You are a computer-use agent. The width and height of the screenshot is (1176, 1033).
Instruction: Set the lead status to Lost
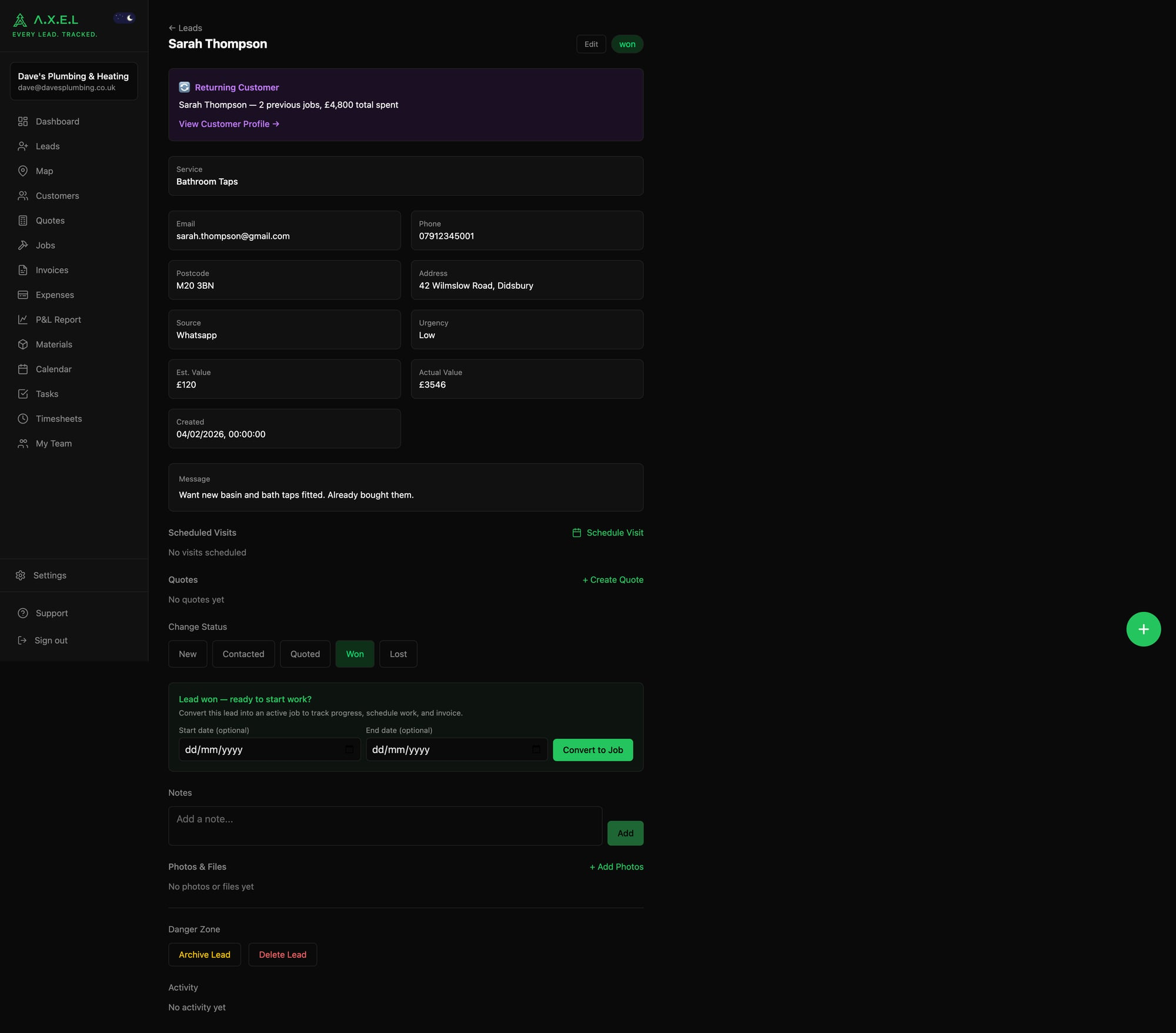(x=398, y=654)
